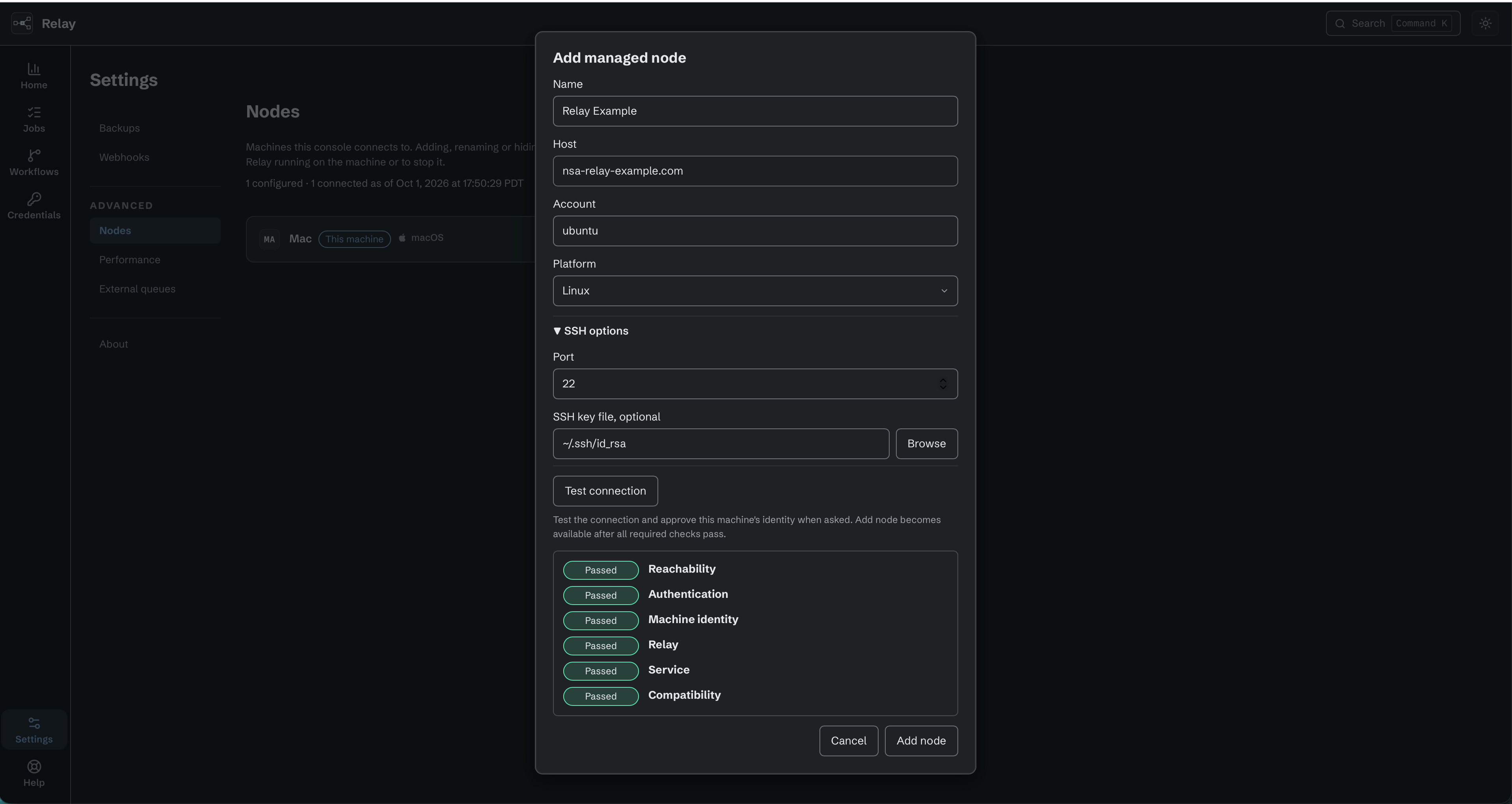Viewport: 1512px width, 804px height.
Task: Click the Passed badge next to Relay
Action: 600,646
